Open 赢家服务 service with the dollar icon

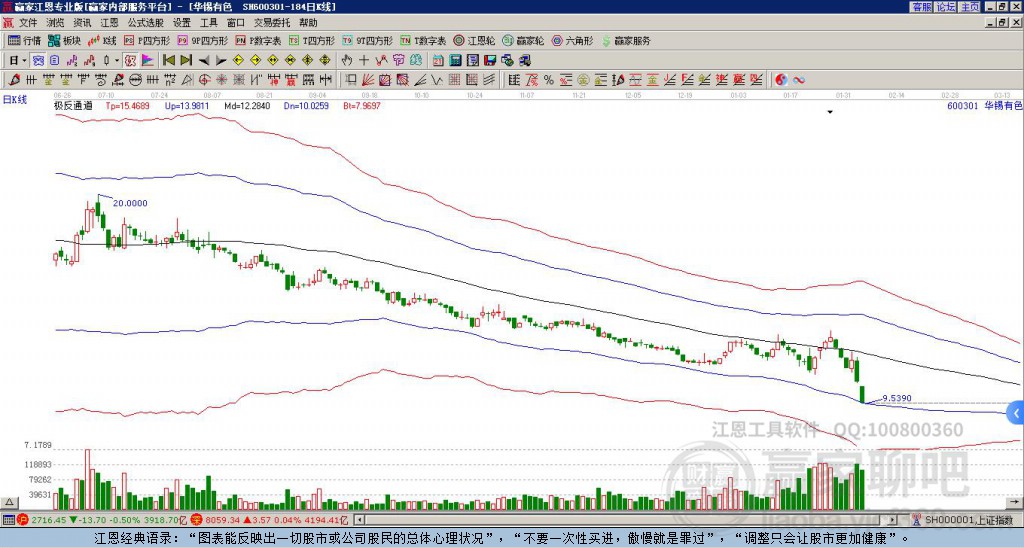[x=626, y=40]
